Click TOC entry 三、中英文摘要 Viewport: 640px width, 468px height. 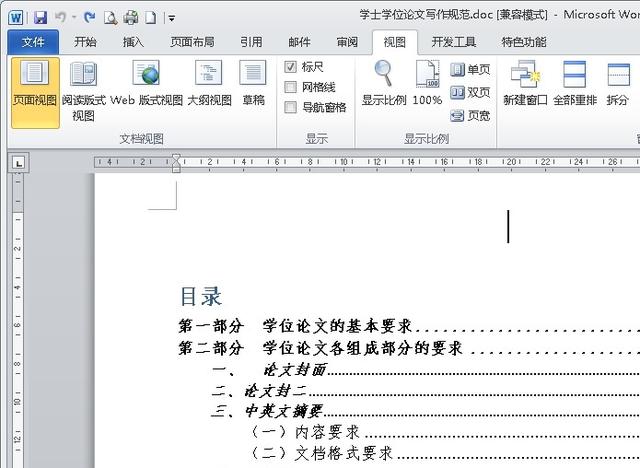click(x=267, y=411)
